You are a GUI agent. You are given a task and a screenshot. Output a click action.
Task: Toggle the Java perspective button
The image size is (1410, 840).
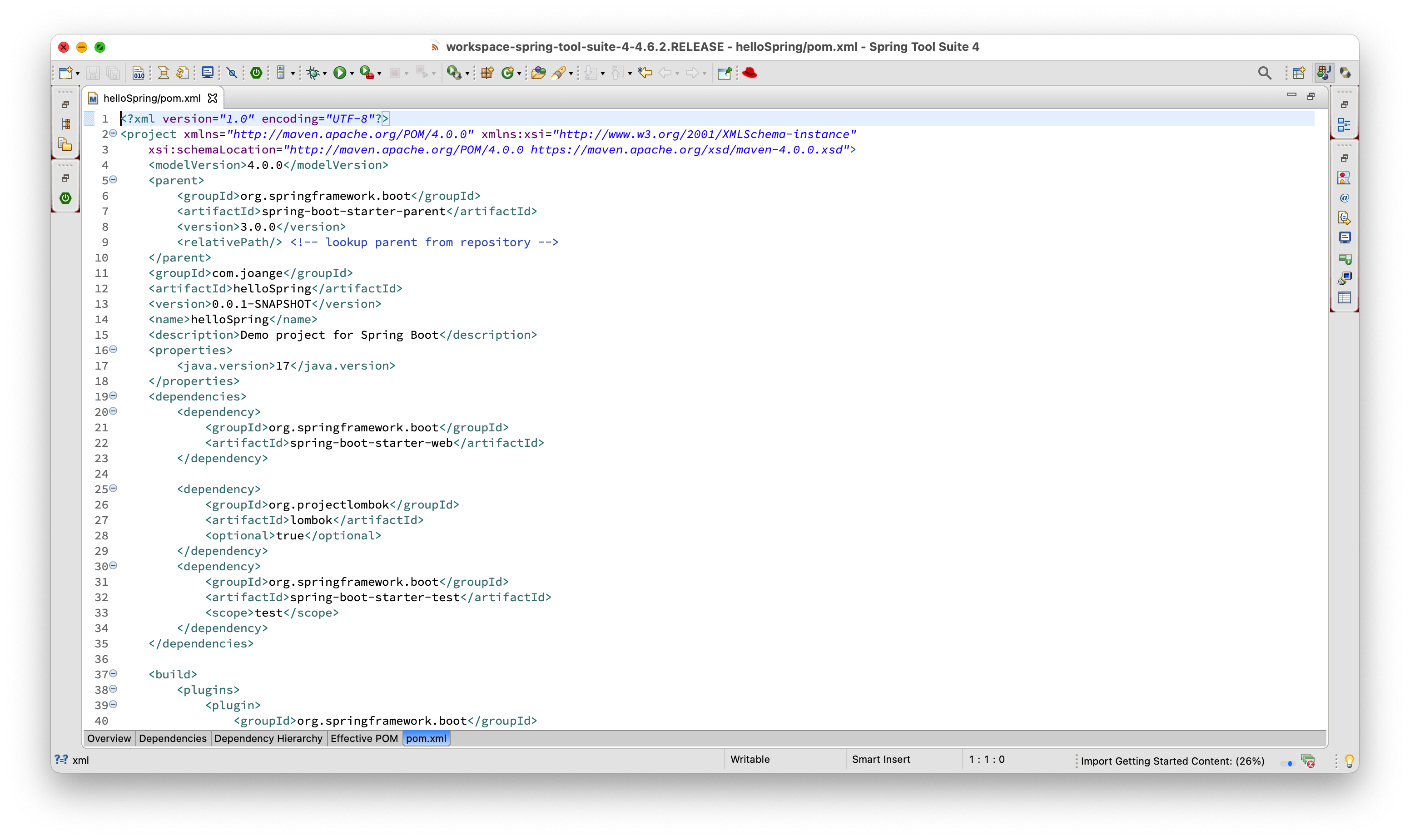1324,73
